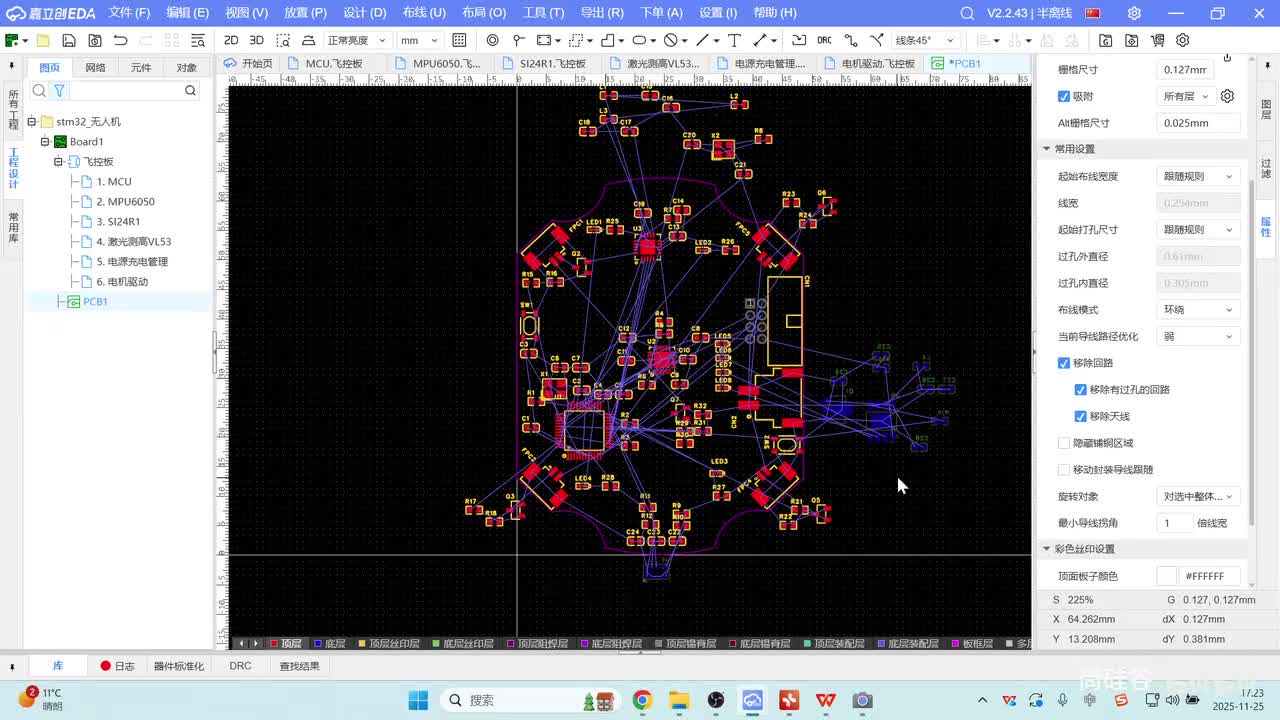The width and height of the screenshot is (1280, 720).
Task: Select the line drawing tool
Action: pyautogui.click(x=702, y=40)
